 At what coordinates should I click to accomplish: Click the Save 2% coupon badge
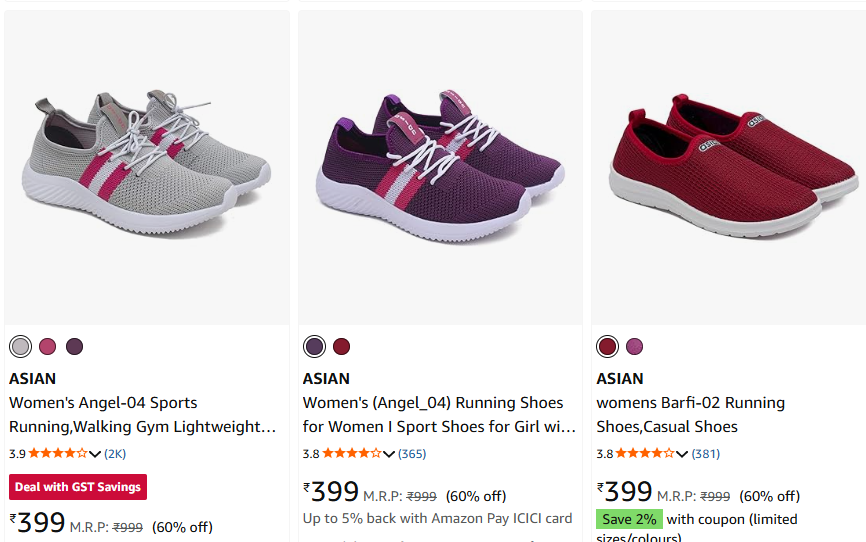coord(630,519)
